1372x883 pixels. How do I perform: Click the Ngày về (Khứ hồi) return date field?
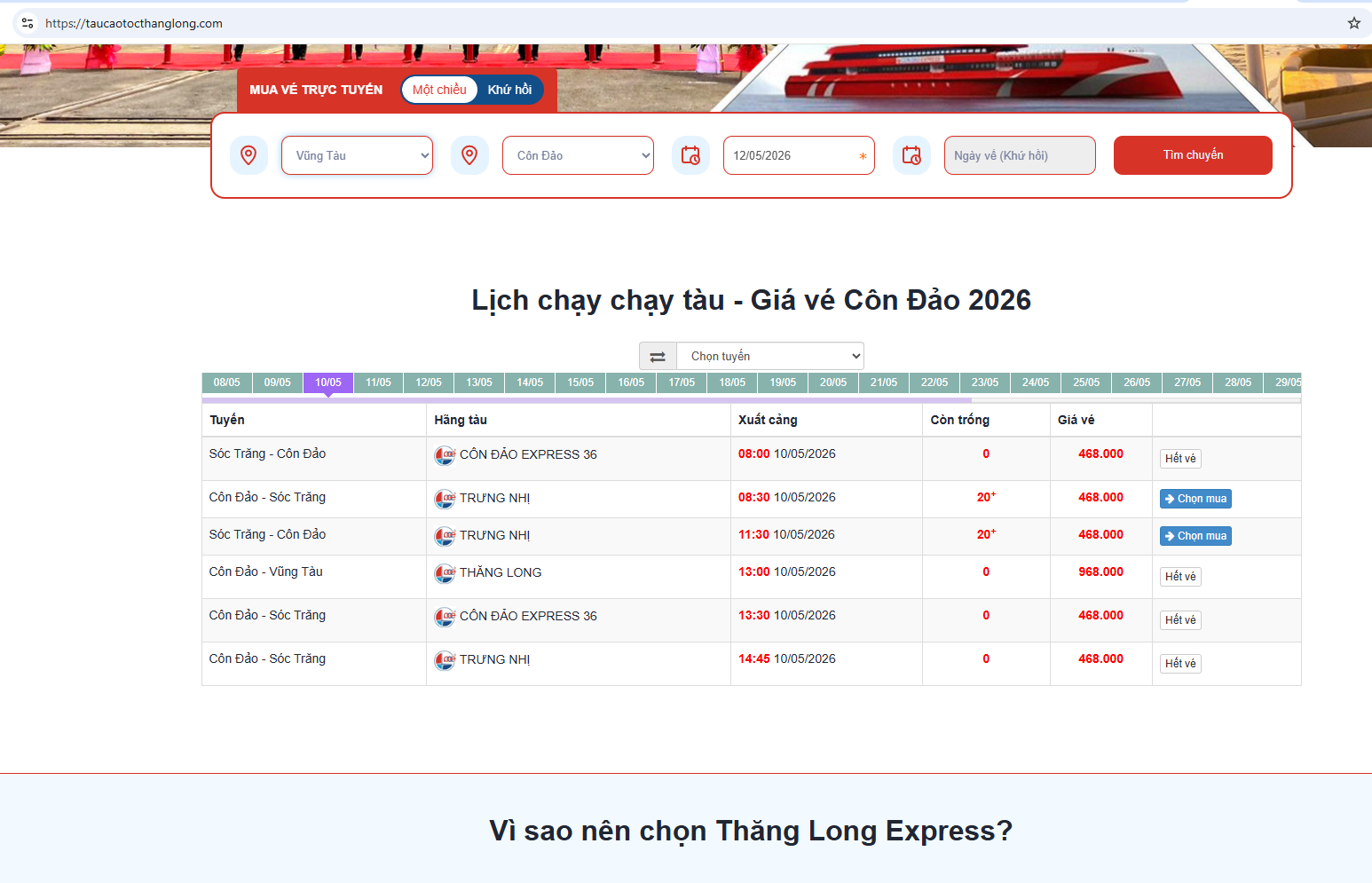coord(1020,155)
